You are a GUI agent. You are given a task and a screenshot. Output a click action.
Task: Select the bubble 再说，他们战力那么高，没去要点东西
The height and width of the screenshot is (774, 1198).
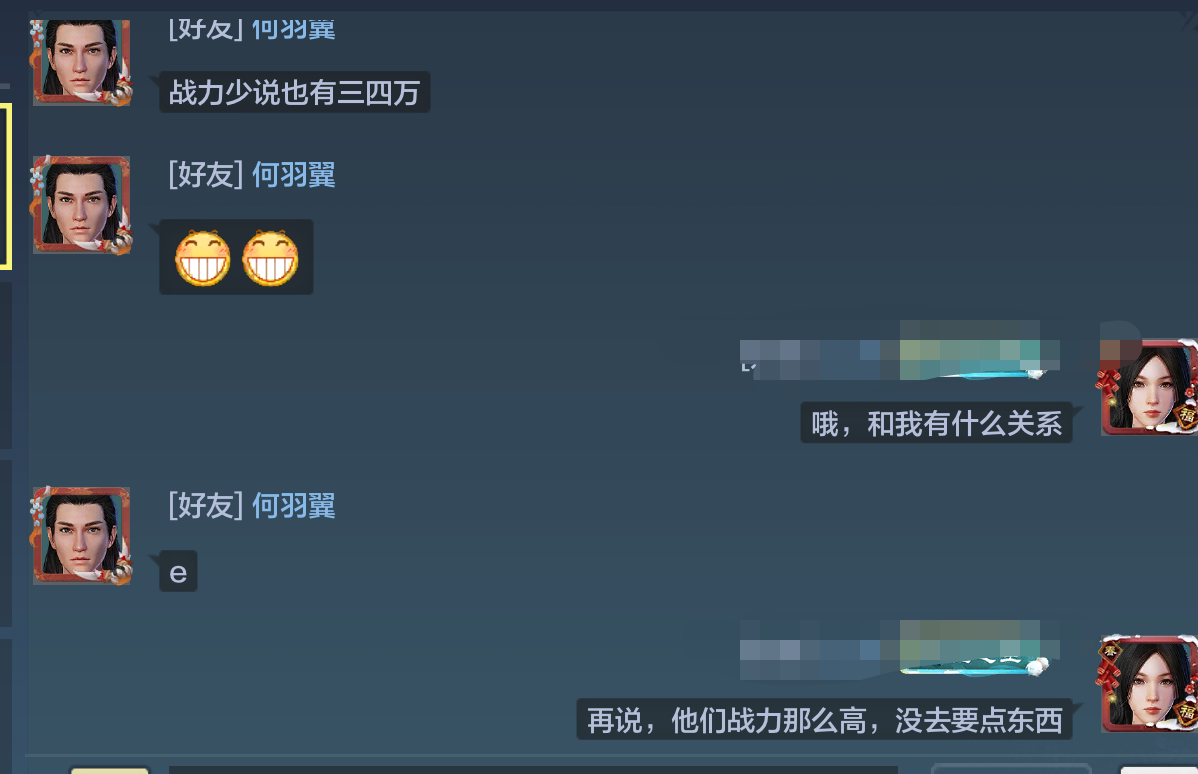tap(824, 719)
